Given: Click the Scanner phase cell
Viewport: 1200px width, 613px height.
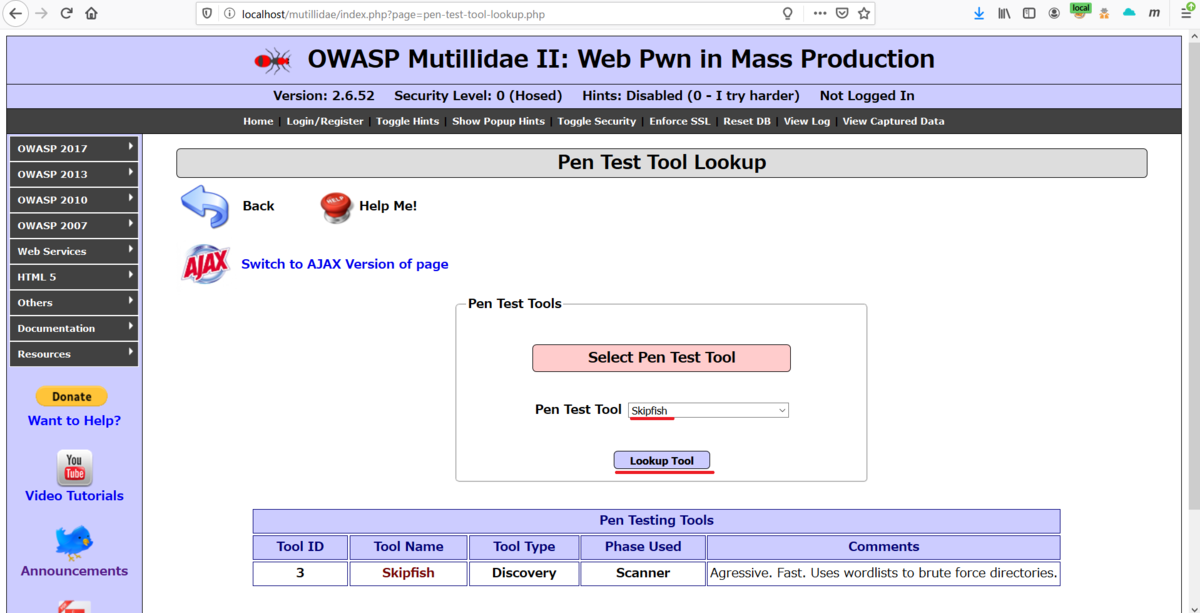Looking at the screenshot, I should click(x=643, y=573).
